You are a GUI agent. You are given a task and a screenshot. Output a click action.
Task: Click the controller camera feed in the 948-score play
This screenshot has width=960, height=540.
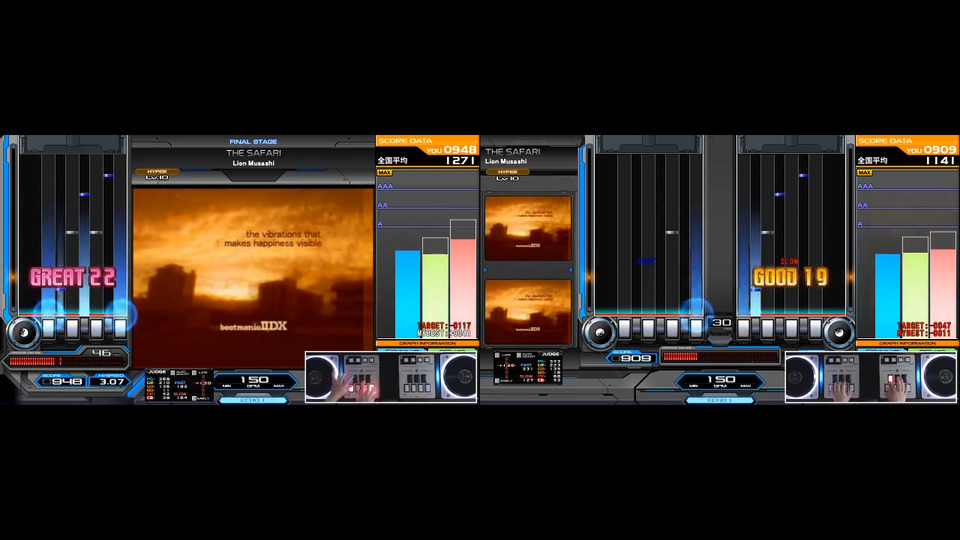[x=391, y=377]
